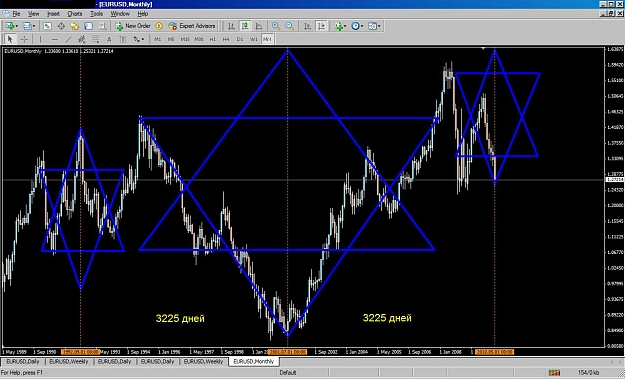Select the Equidistant Channel tool
625x379 pixels.
click(82, 39)
